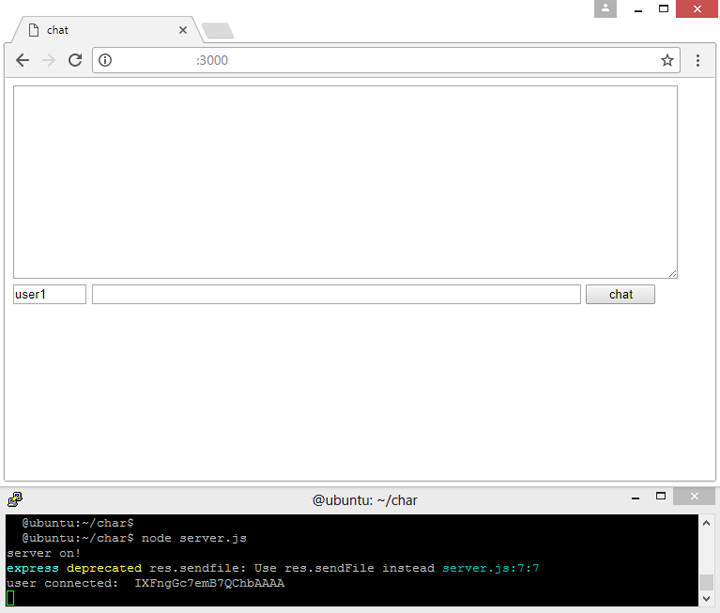Select the "chat" browser tab

[x=100, y=30]
